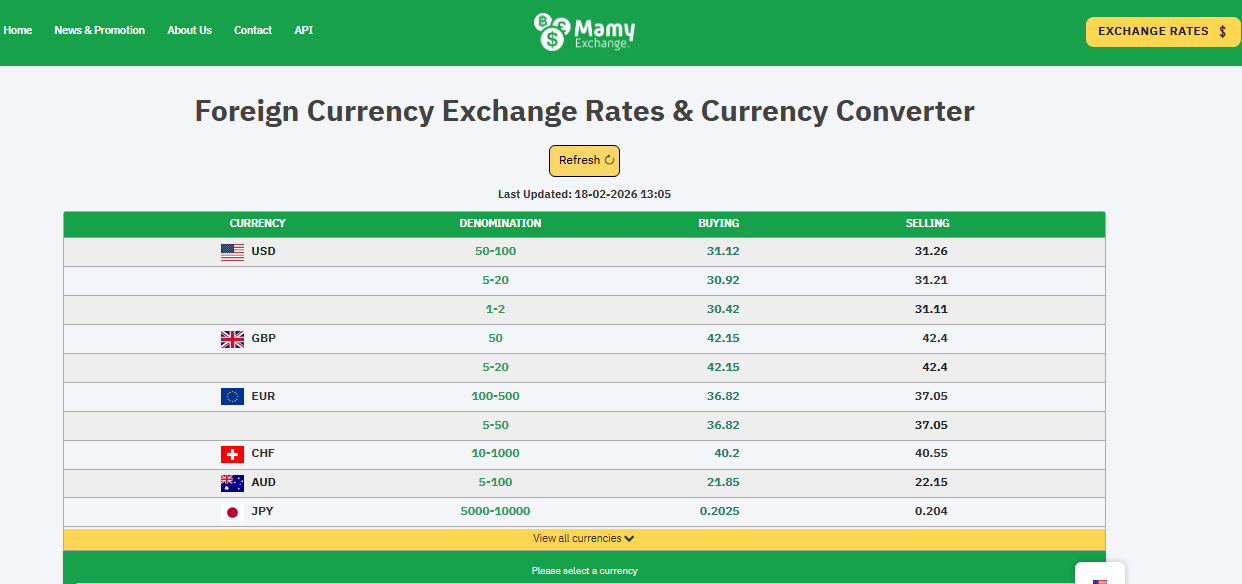The image size is (1242, 584).
Task: Click the USD 50-100 selling rate 31.26
Action: click(930, 252)
